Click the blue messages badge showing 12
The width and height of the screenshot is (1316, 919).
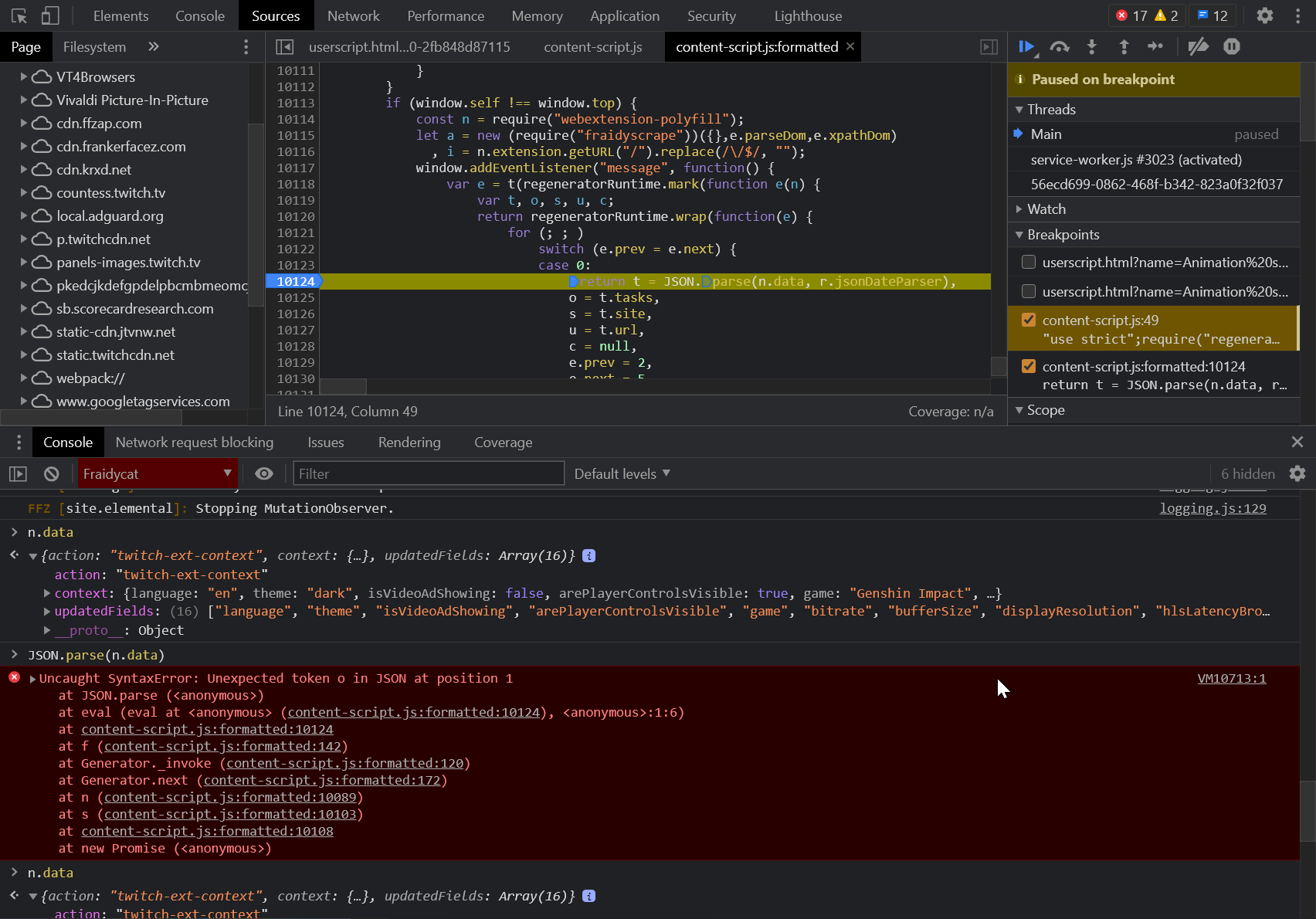1213,15
